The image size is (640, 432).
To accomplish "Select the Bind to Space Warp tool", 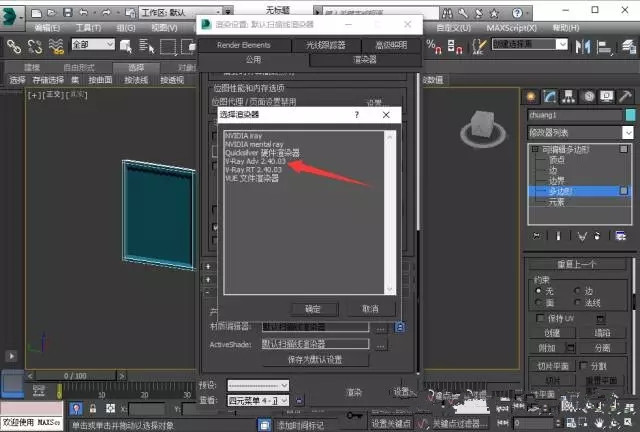I will (56, 47).
